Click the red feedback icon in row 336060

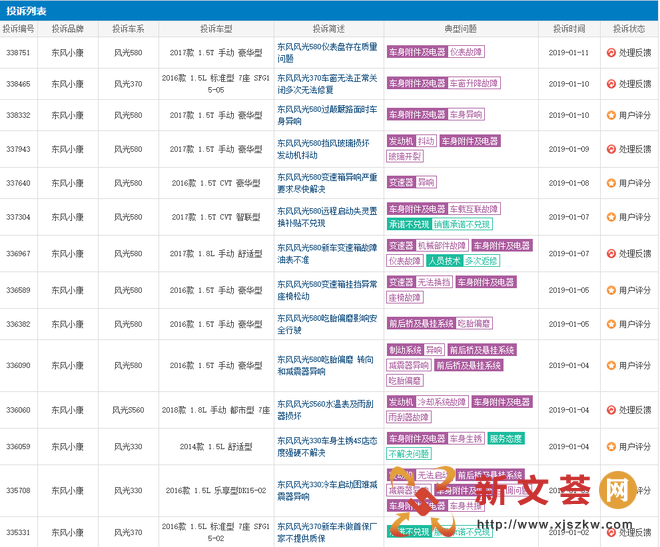[x=611, y=410]
